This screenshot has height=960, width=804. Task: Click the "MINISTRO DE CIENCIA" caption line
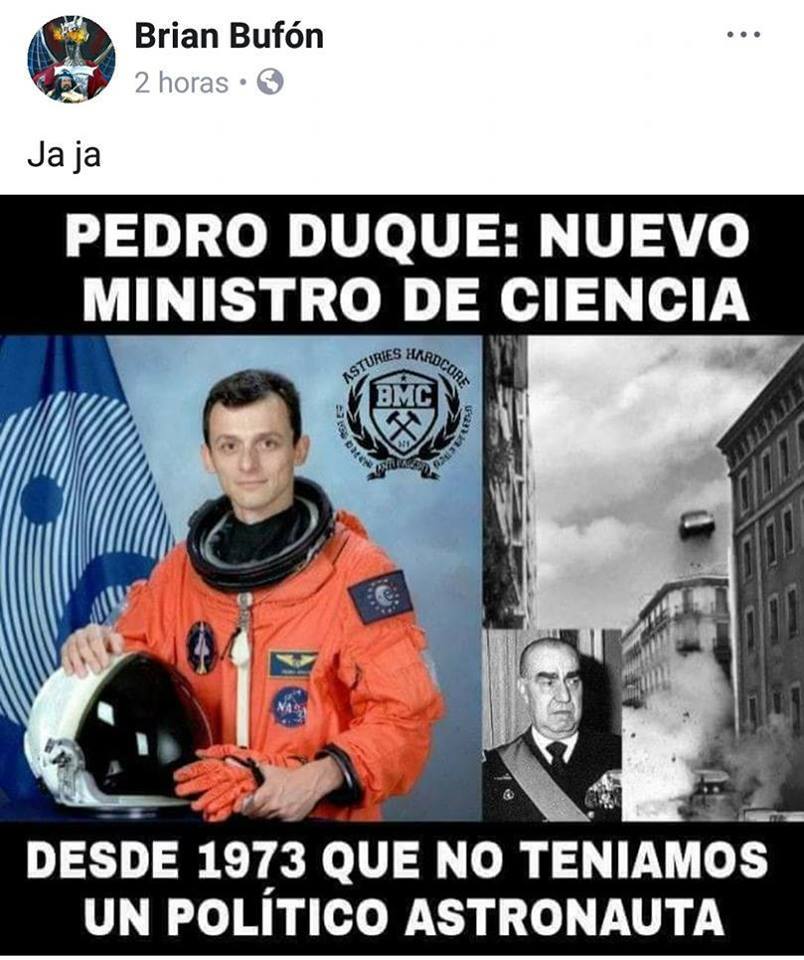pyautogui.click(x=416, y=298)
